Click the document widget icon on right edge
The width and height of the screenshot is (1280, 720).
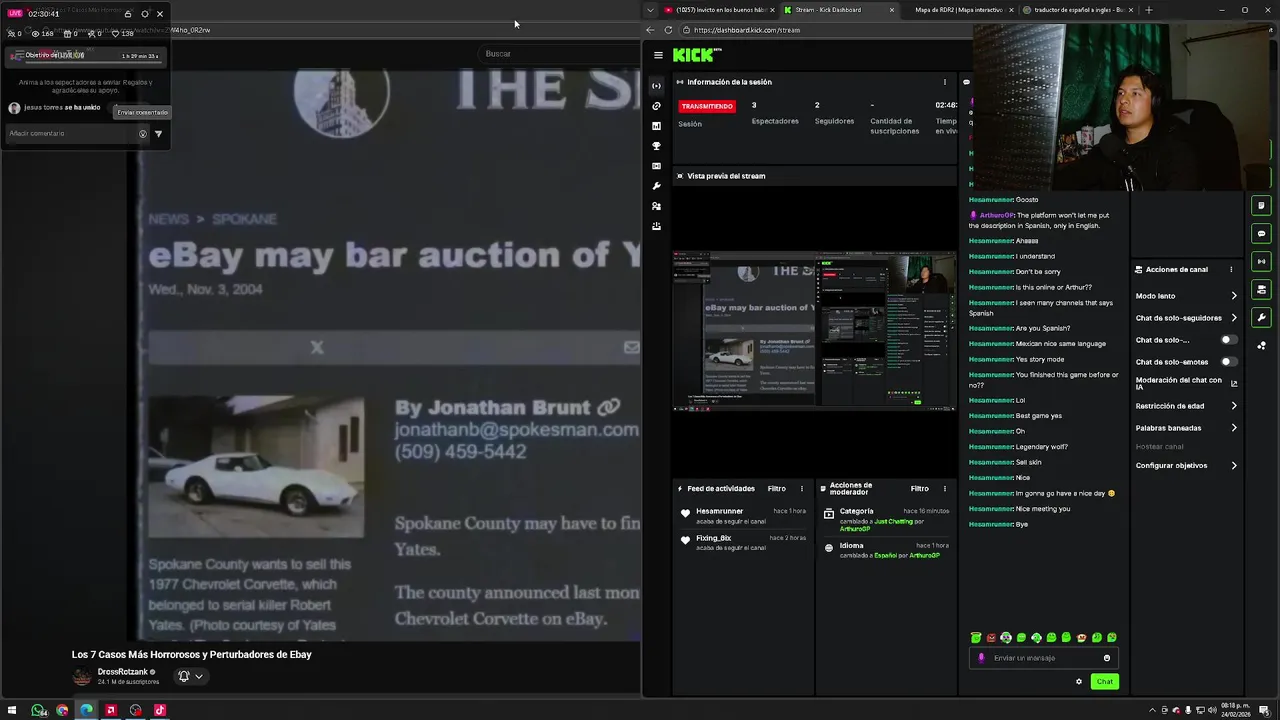coord(1261,205)
